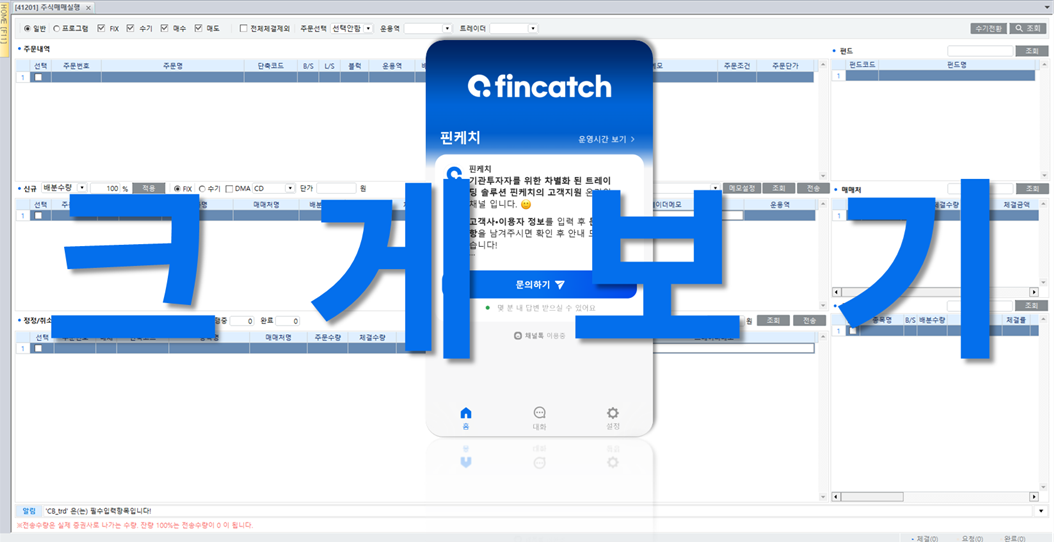Image resolution: width=1054 pixels, height=542 pixels.
Task: Close the [41201] 주식매매실행 tab with its x
Action: click(89, 7)
